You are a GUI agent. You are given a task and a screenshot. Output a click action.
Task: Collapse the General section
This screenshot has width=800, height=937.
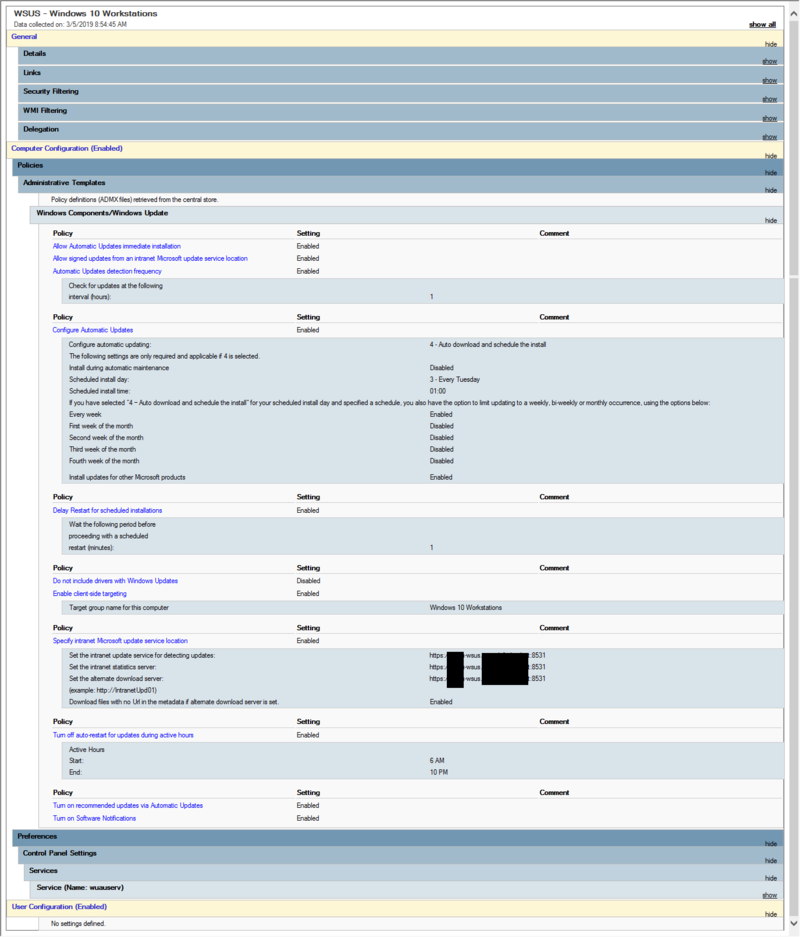pos(770,44)
